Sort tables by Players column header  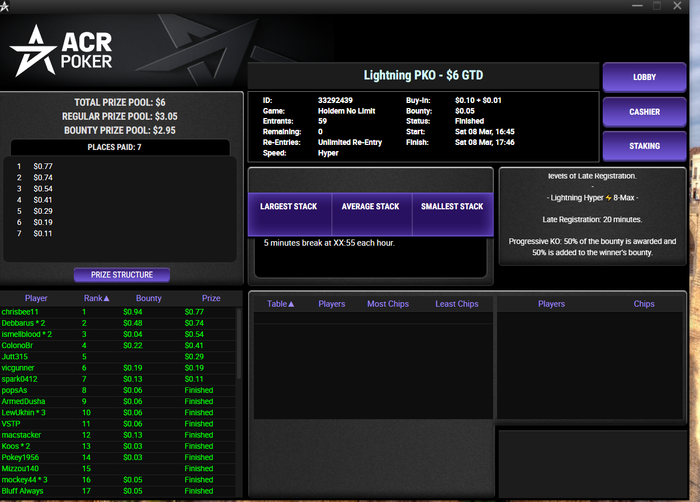[332, 304]
